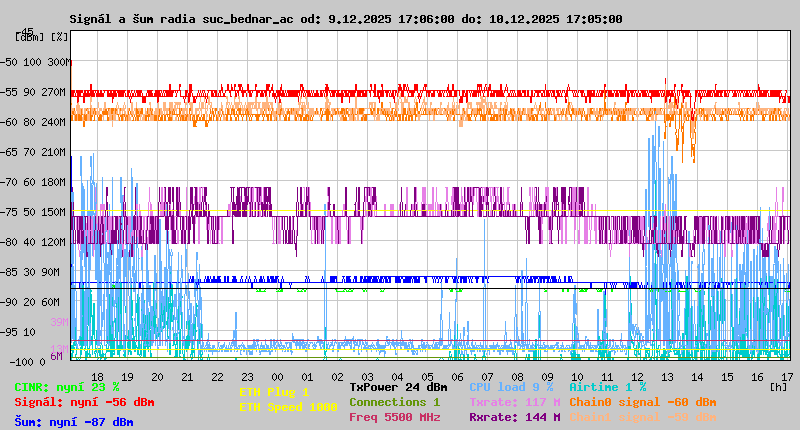The height and width of the screenshot is (430, 800).
Task: Click the '18' hour label on the x-axis
Action: click(x=97, y=377)
